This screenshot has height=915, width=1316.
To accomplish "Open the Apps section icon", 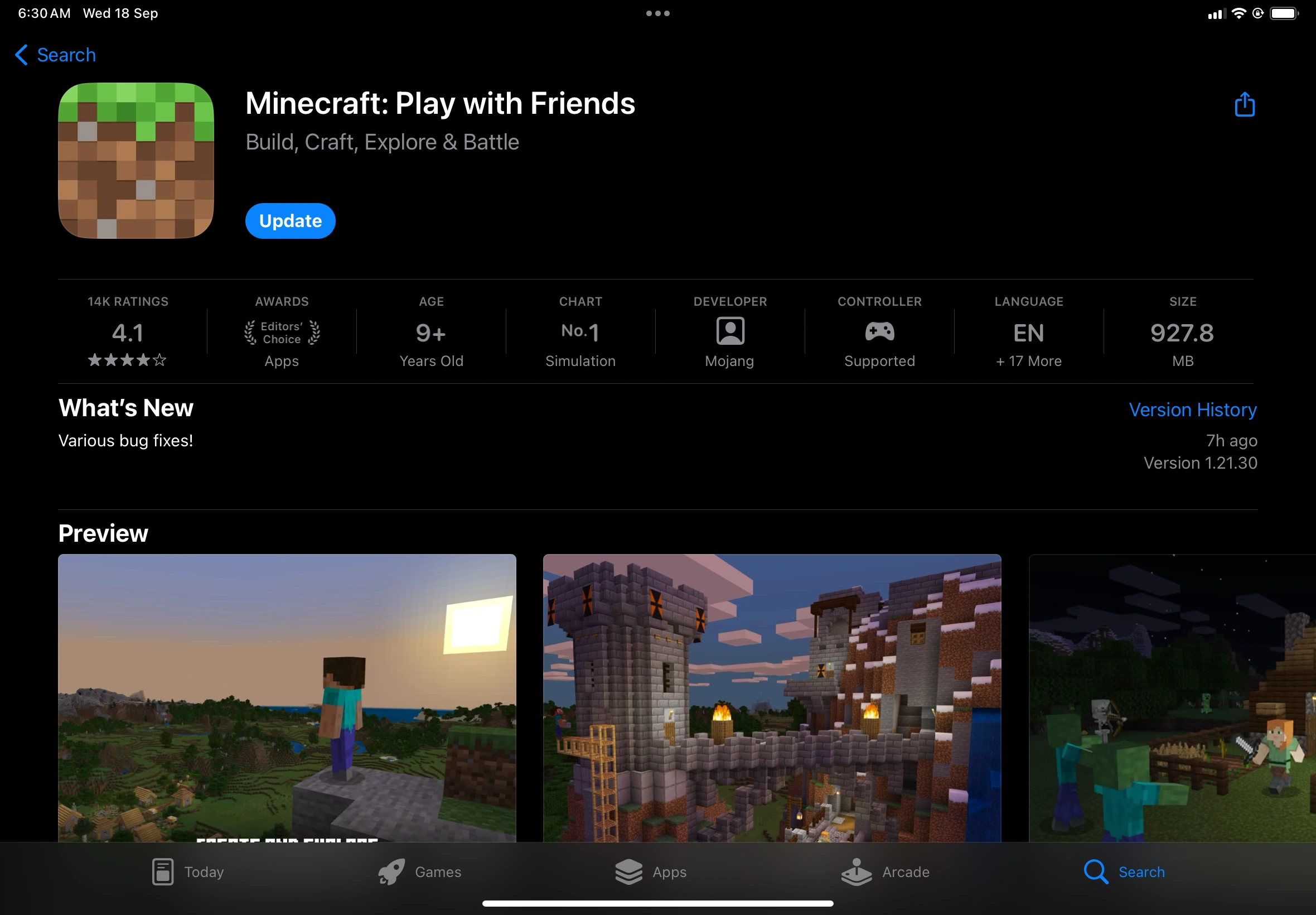I will coord(629,871).
